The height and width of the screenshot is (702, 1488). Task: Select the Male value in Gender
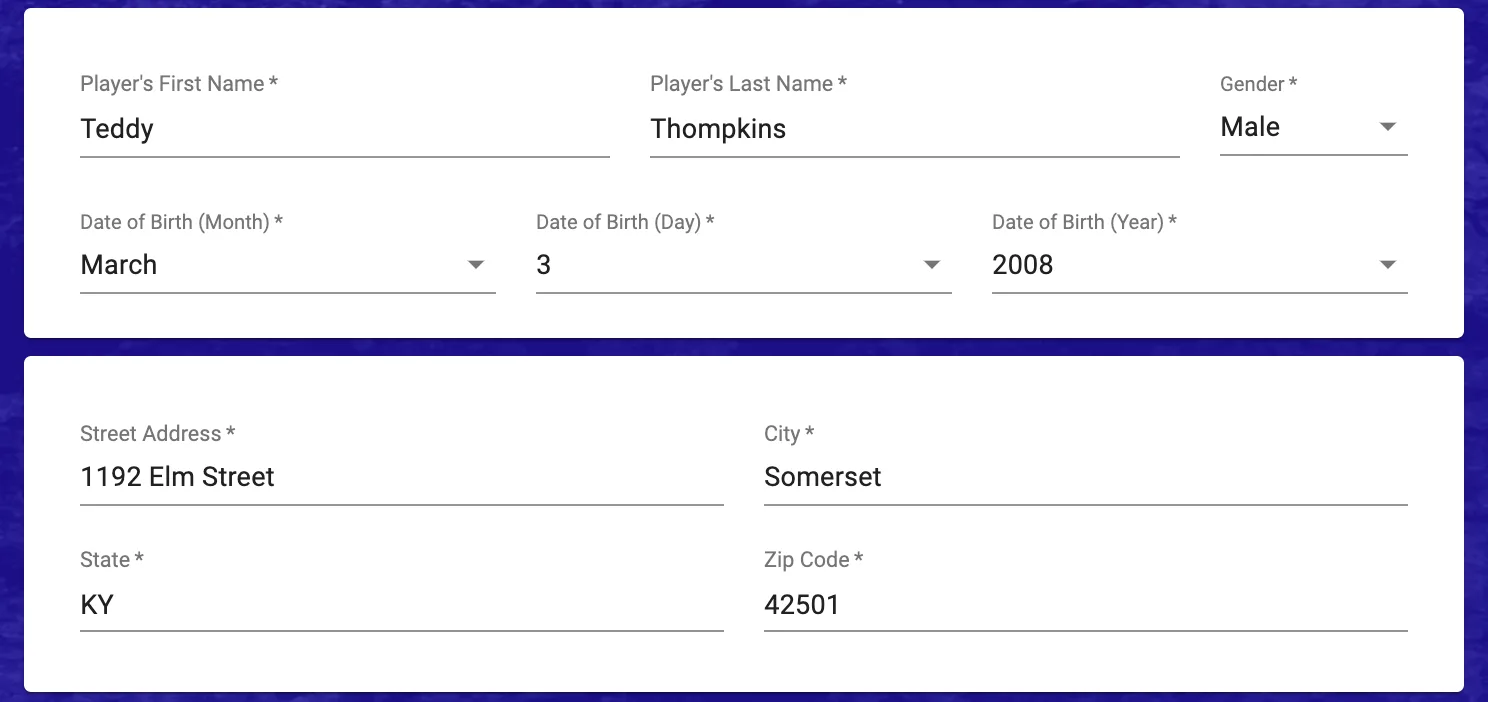[x=1250, y=127]
